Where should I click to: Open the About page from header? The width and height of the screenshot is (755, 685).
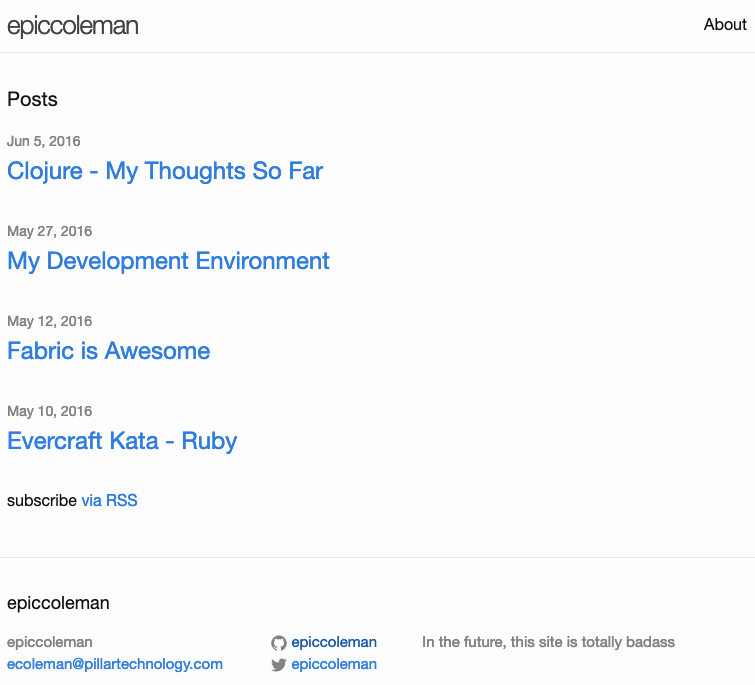tap(724, 25)
